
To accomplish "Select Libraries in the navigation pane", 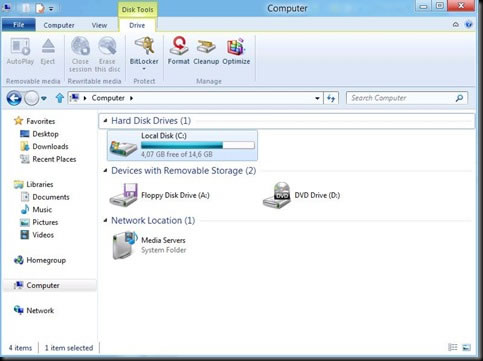I will (33, 184).
